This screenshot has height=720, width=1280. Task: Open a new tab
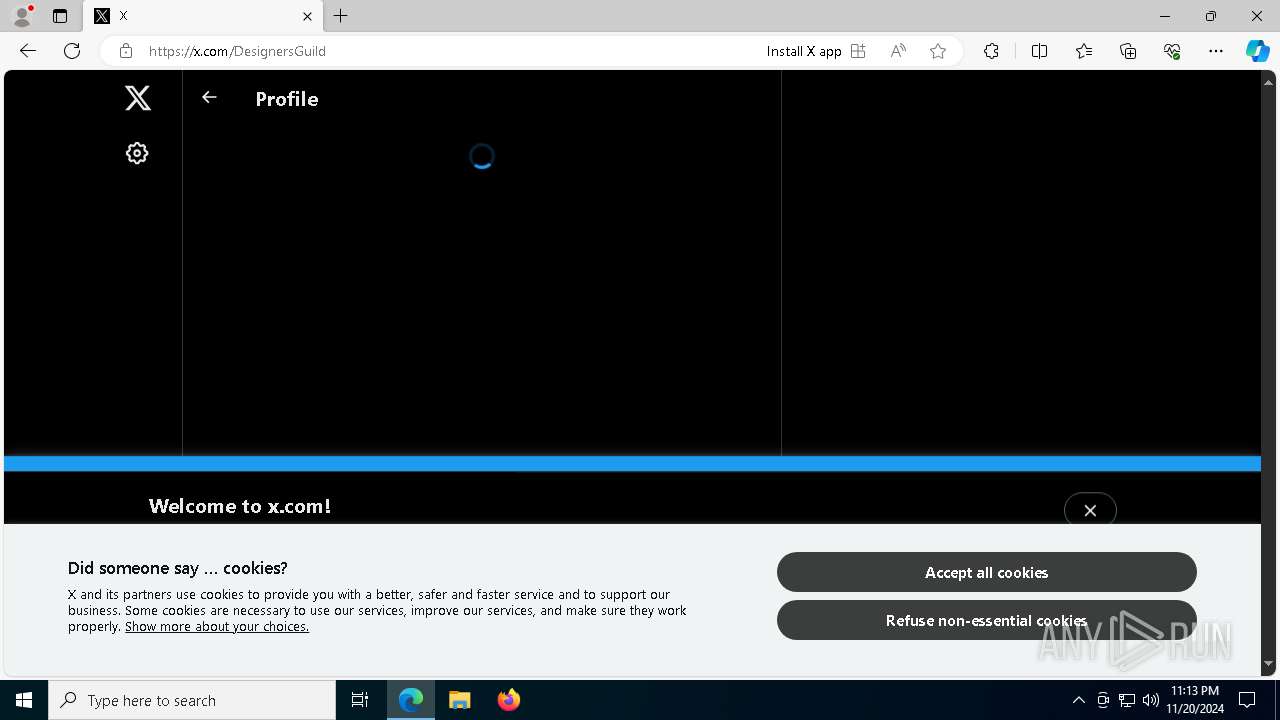point(341,16)
